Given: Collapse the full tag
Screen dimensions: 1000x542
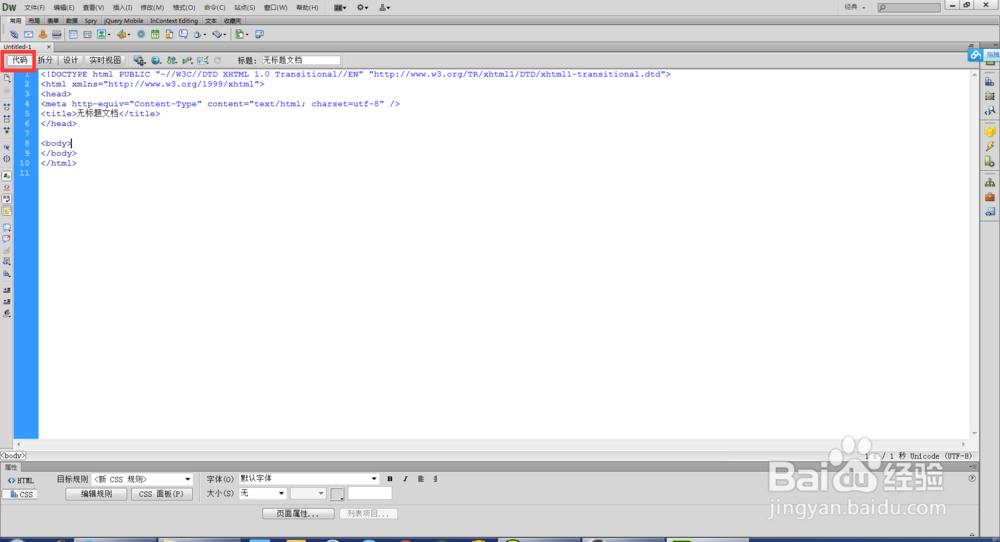Looking at the screenshot, I should pos(7,106).
